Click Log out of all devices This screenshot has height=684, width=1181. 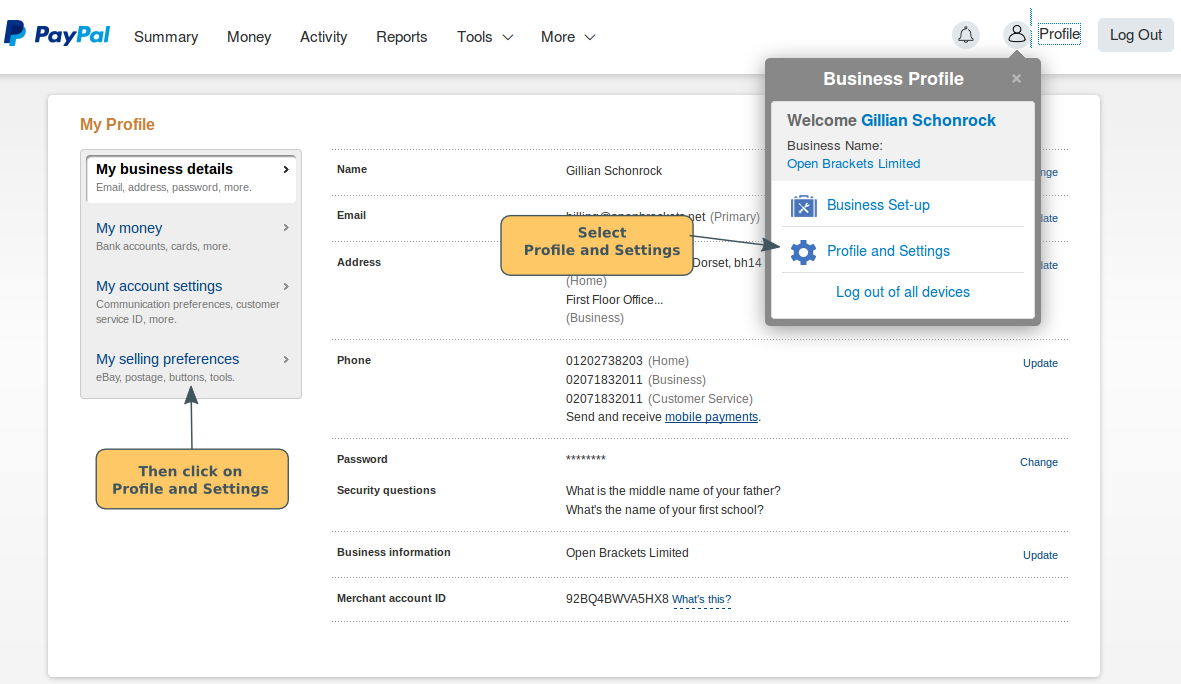coord(903,292)
